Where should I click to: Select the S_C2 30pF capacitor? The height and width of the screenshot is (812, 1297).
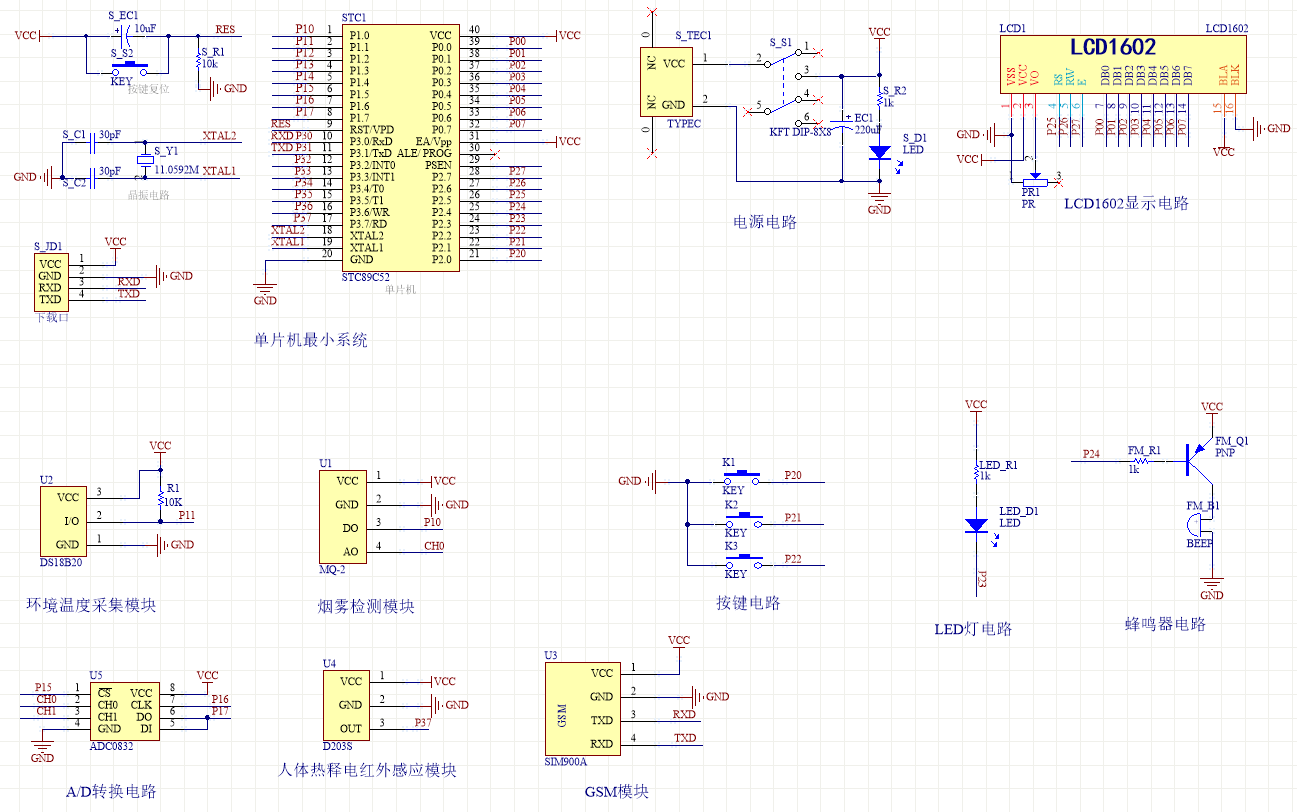pyautogui.click(x=90, y=177)
